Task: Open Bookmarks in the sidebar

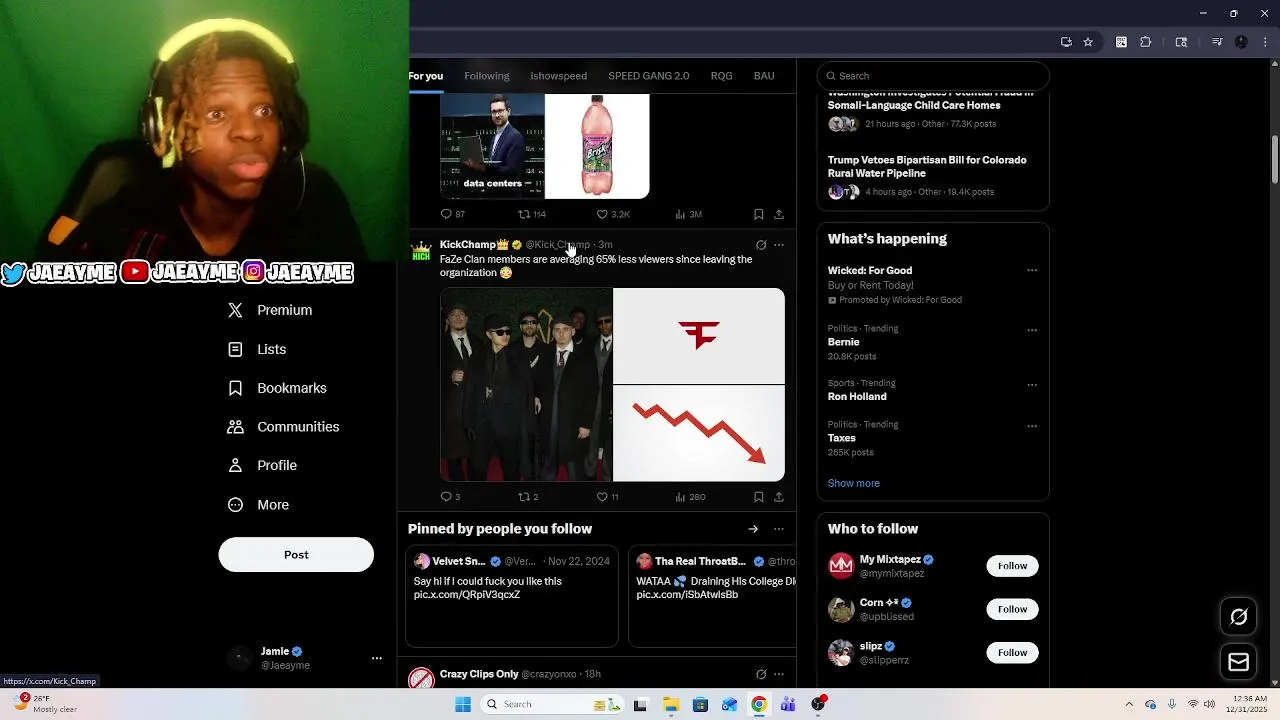Action: [x=277, y=388]
